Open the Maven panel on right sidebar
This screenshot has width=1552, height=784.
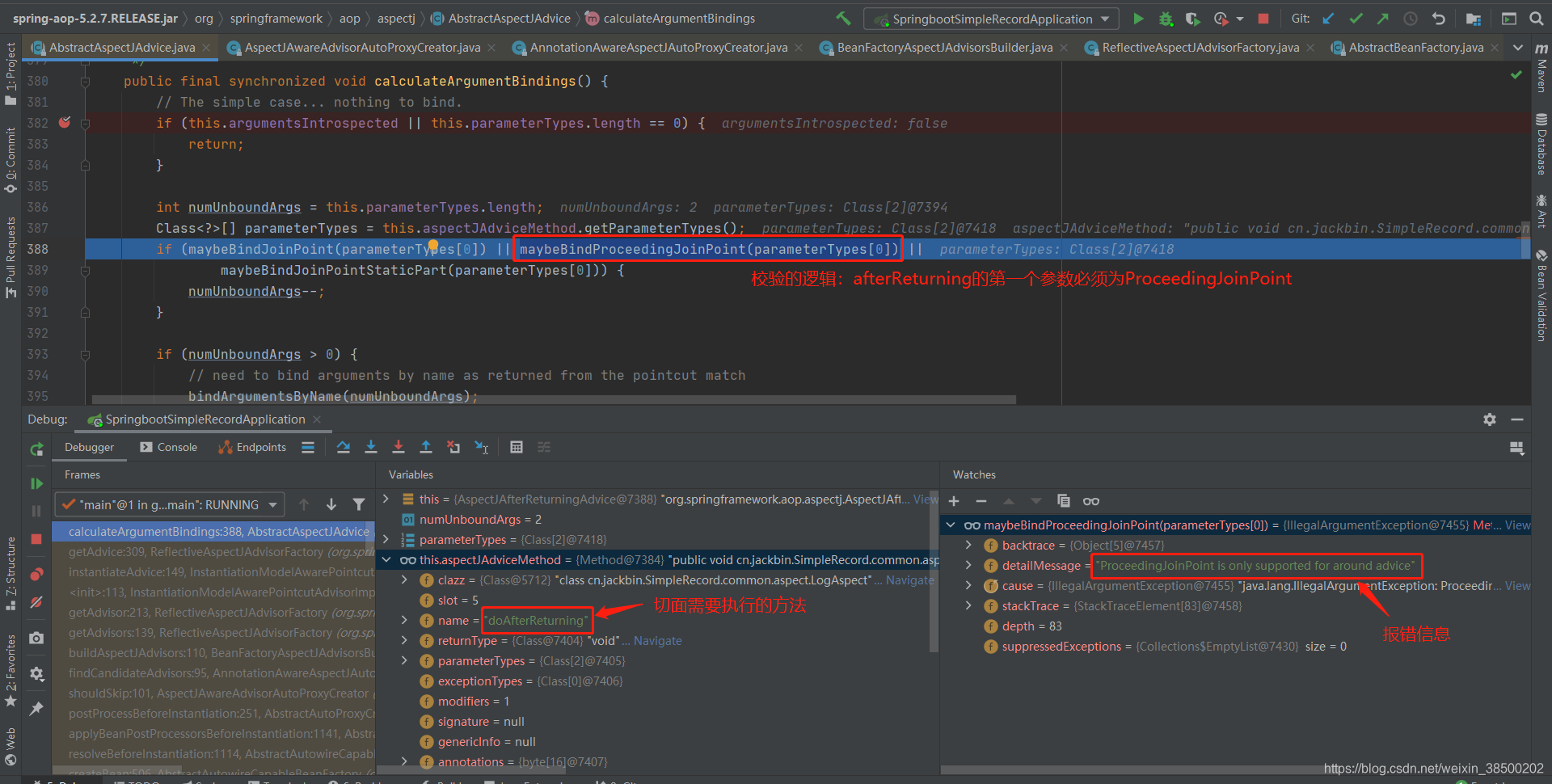pos(1541,77)
